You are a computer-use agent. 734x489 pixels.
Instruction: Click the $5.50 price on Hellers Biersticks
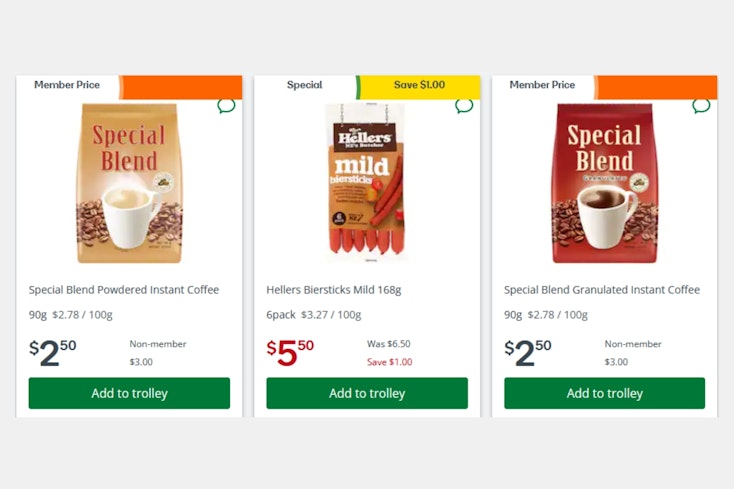[x=290, y=352]
